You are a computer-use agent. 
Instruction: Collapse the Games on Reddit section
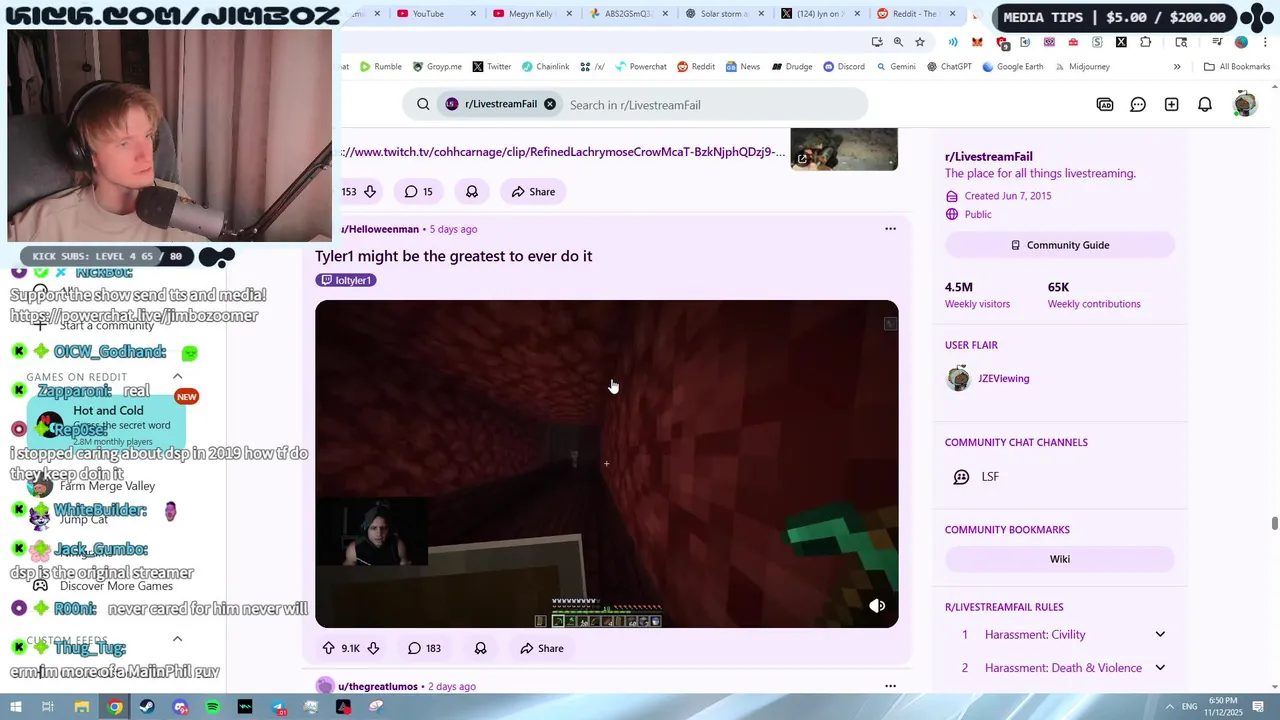[177, 377]
